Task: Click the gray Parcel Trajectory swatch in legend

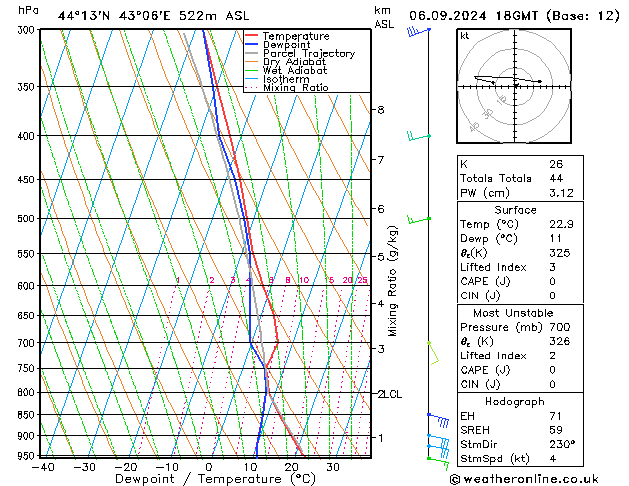Action: coord(251,53)
